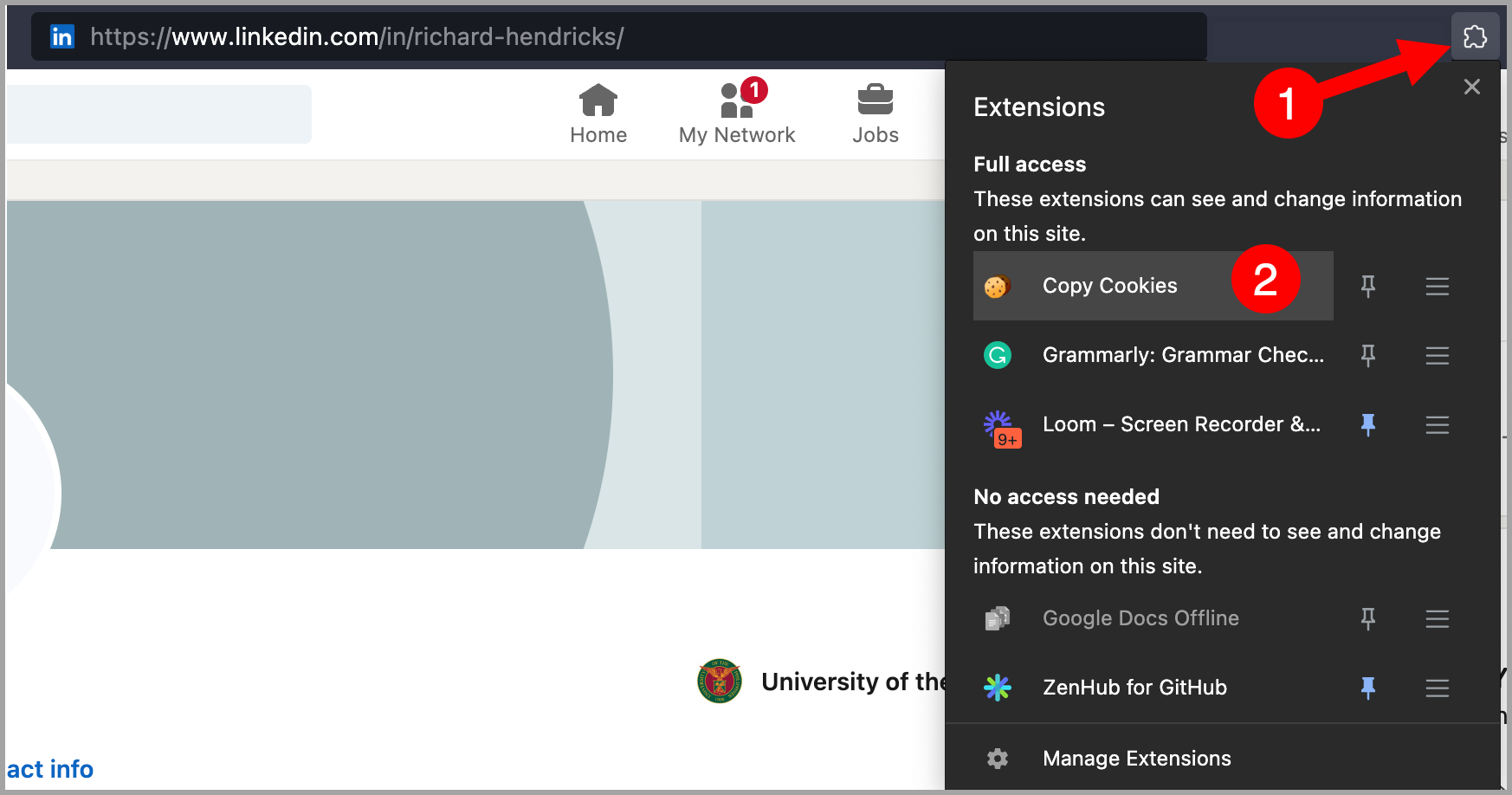Click the university seal logo
Viewport: 1512px width, 795px height.
720,682
